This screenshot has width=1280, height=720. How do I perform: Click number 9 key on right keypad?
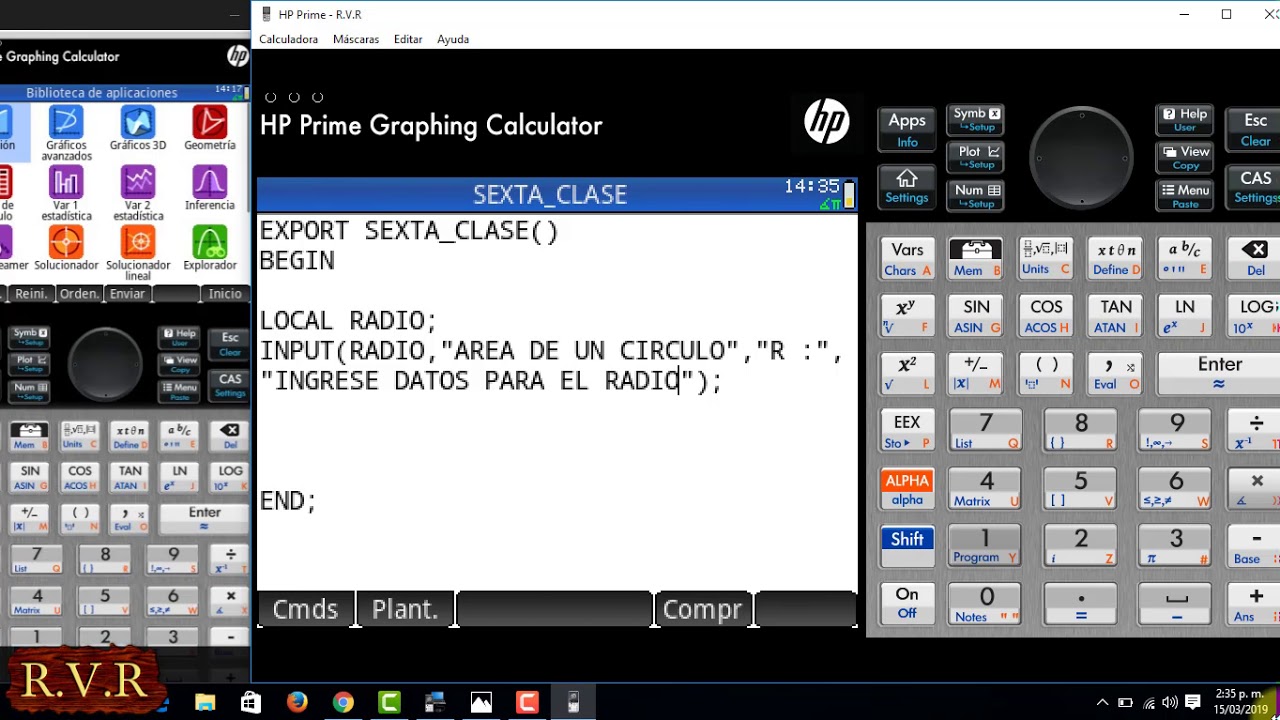pyautogui.click(x=1176, y=431)
